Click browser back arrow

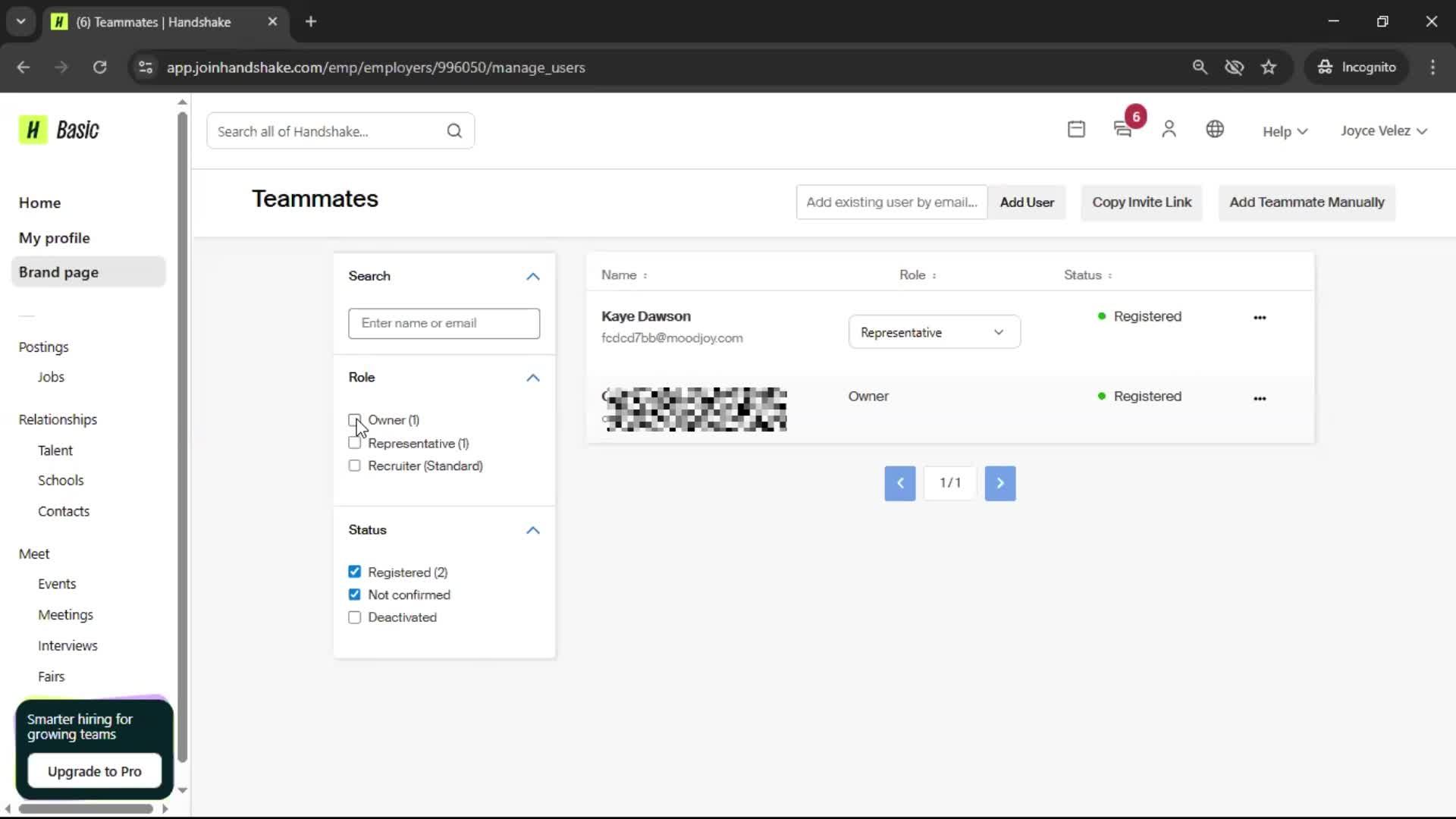(24, 67)
